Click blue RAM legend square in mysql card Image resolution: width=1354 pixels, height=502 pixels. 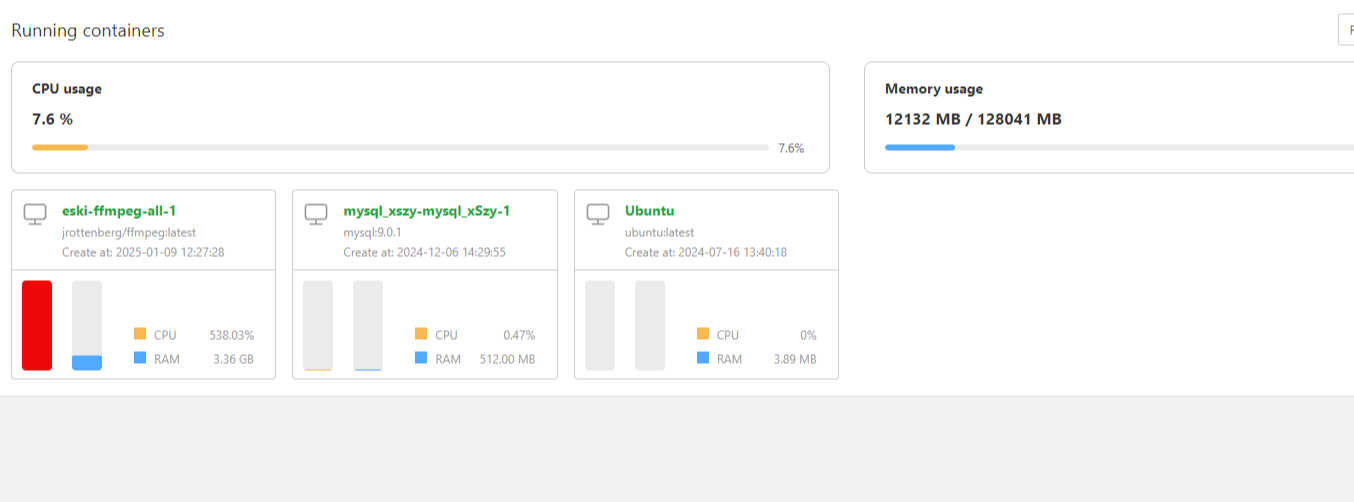pos(421,358)
